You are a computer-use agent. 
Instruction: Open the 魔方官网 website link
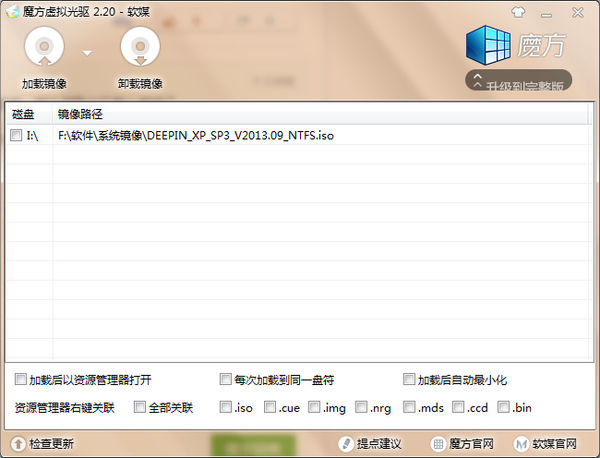[x=471, y=444]
